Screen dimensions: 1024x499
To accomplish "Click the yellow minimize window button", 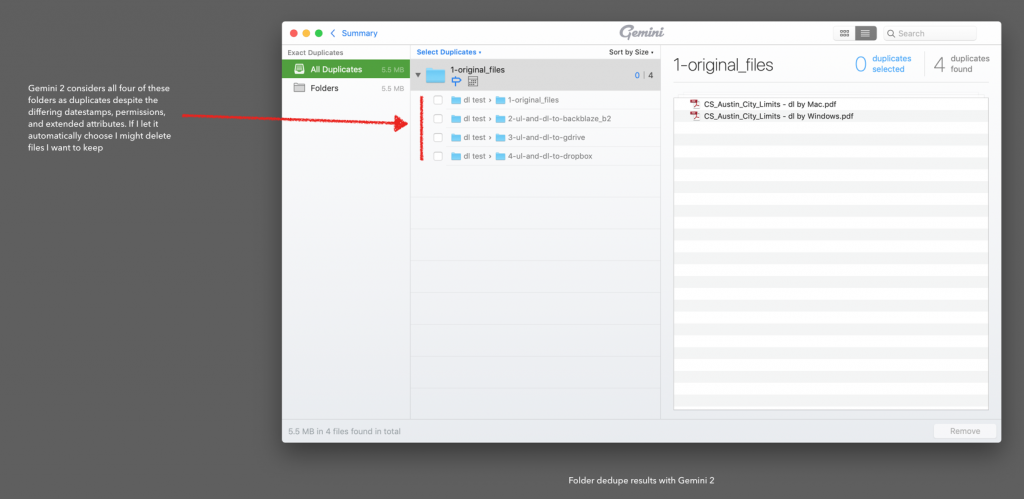I will pyautogui.click(x=306, y=33).
